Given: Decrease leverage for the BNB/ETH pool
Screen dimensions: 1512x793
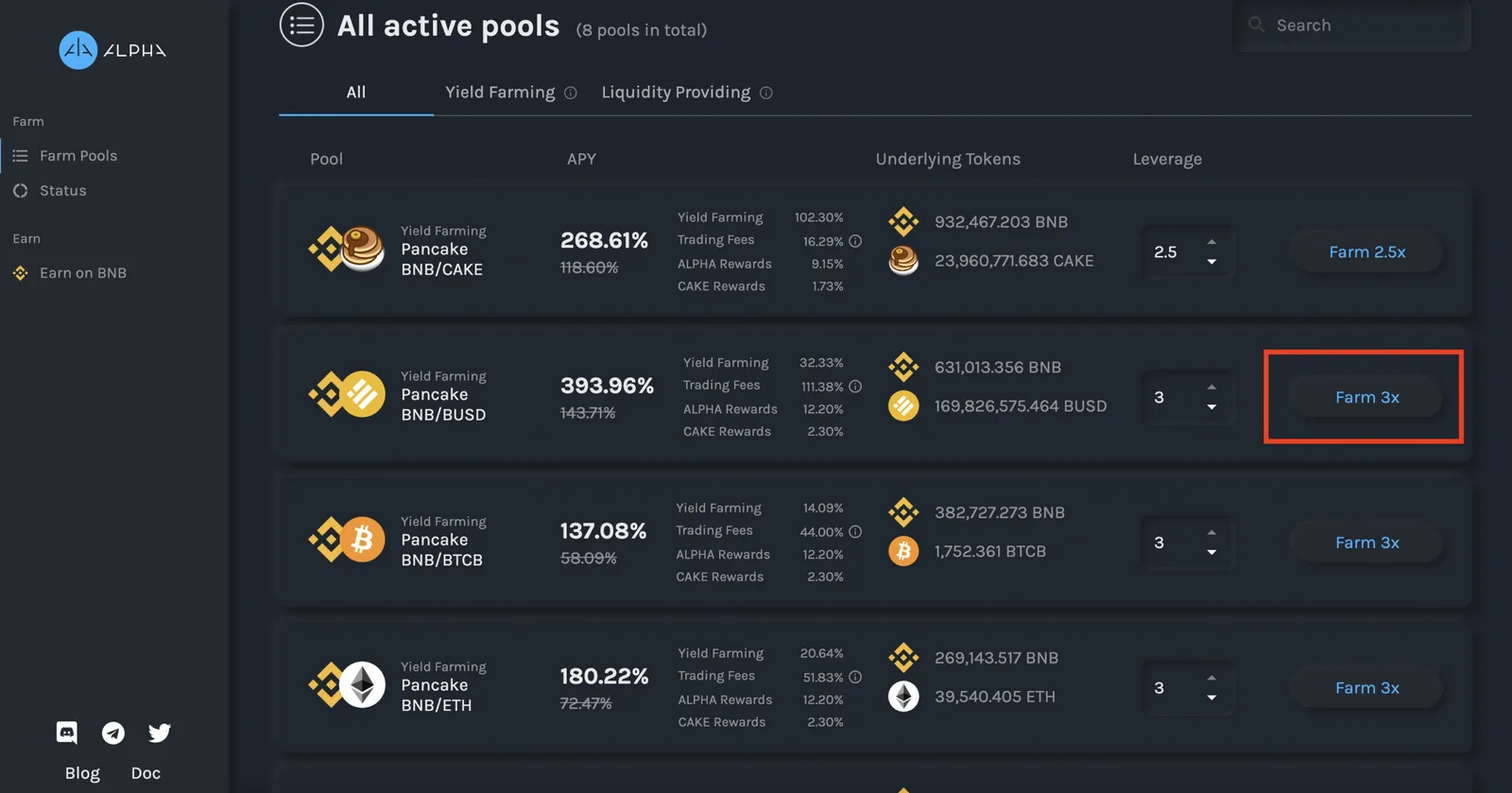Looking at the screenshot, I should 1211,698.
